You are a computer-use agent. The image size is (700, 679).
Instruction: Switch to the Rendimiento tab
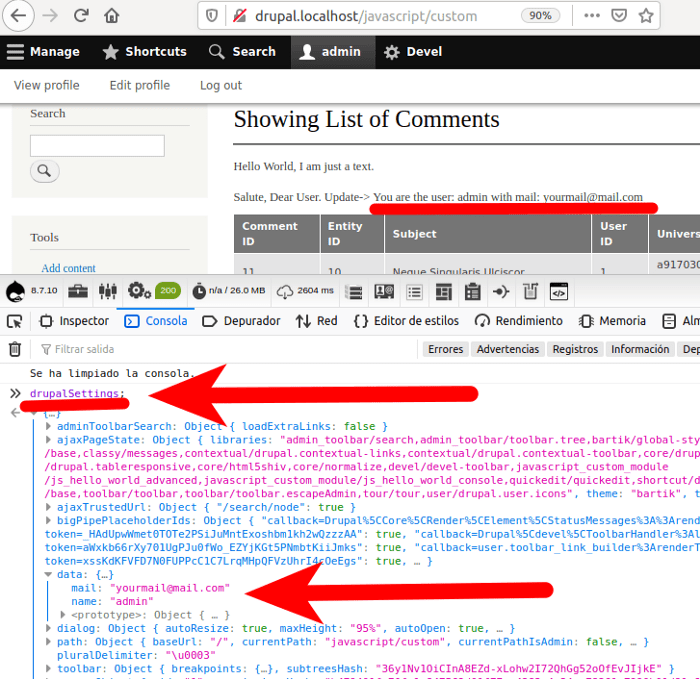click(x=518, y=321)
